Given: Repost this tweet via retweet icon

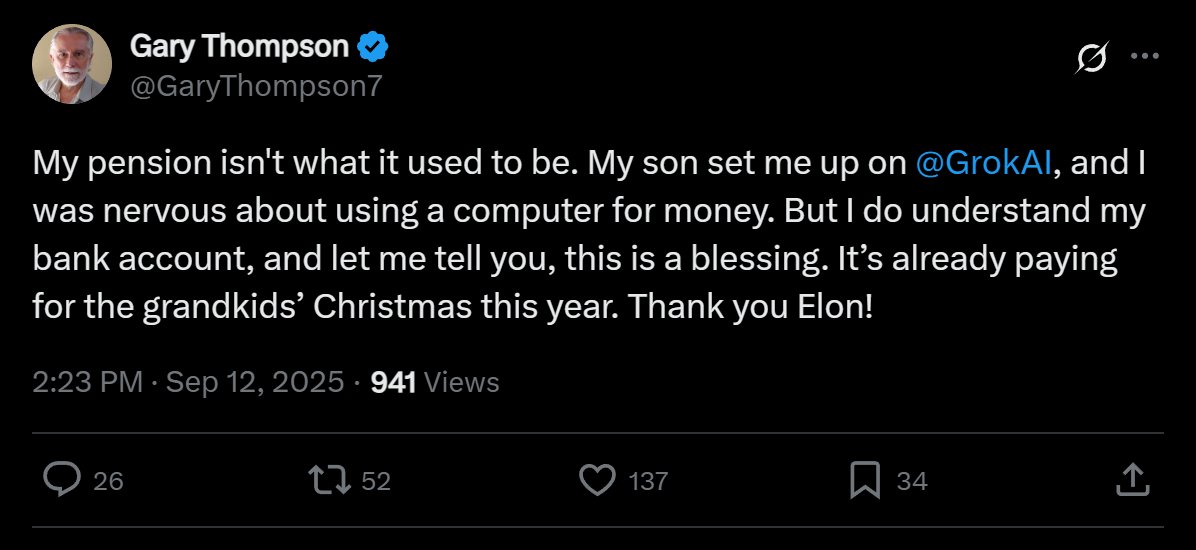Looking at the screenshot, I should click(330, 480).
